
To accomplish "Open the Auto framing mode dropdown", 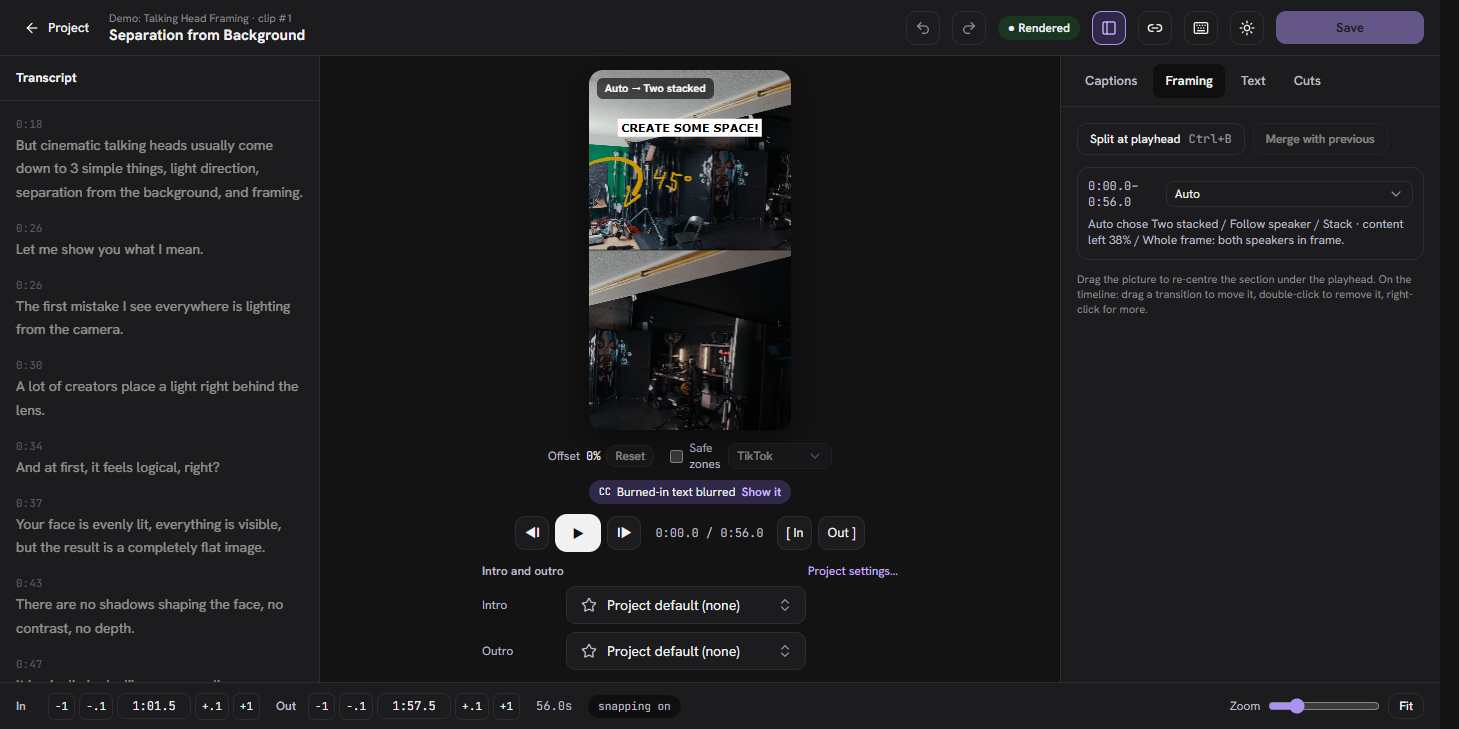I will tap(1289, 194).
